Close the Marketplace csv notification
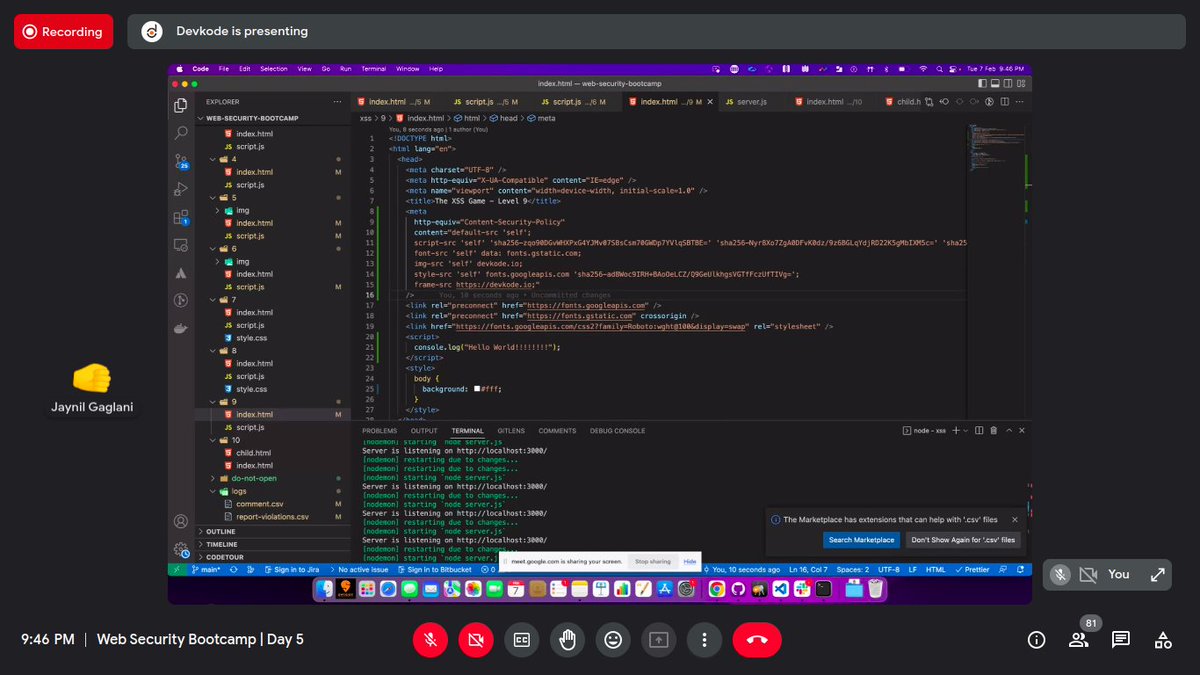 click(1015, 520)
